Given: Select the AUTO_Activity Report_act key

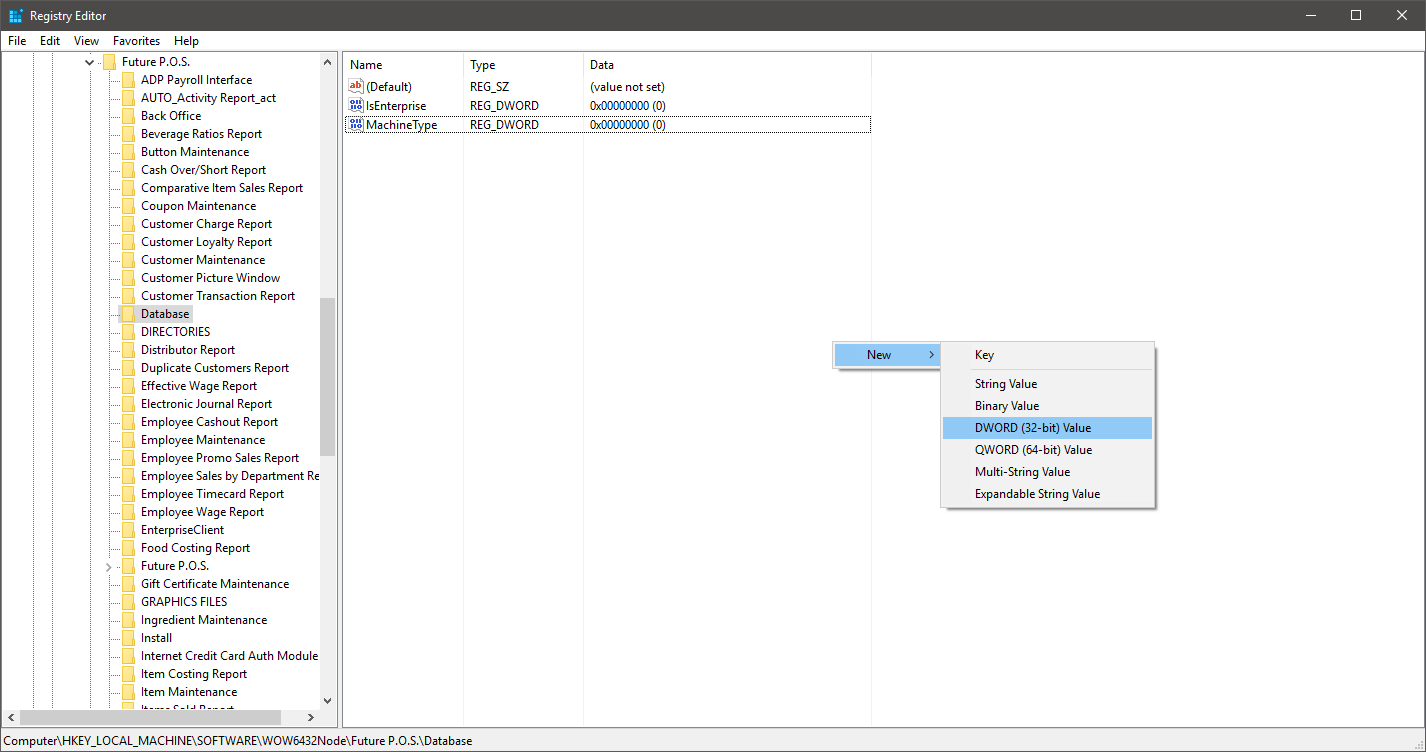Looking at the screenshot, I should pyautogui.click(x=208, y=98).
